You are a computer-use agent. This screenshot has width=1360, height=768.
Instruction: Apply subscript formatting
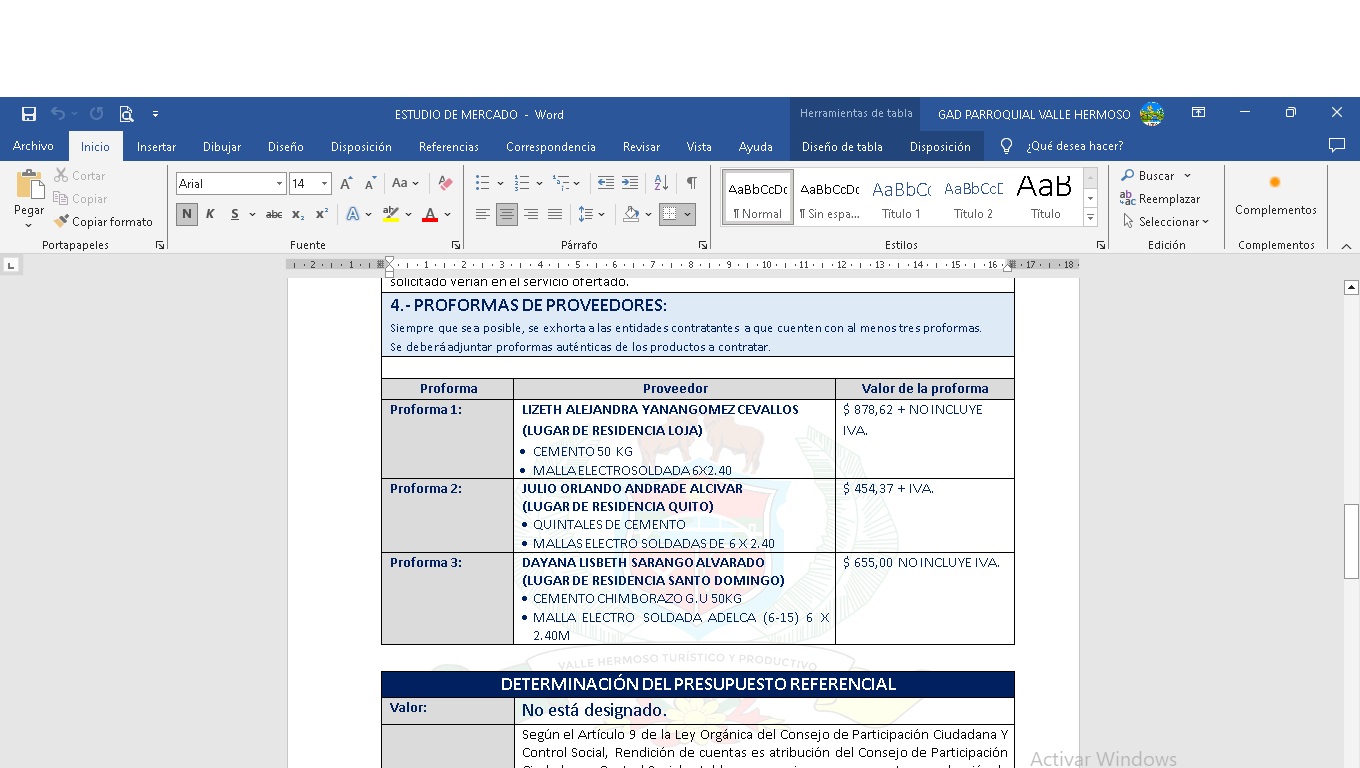(298, 214)
